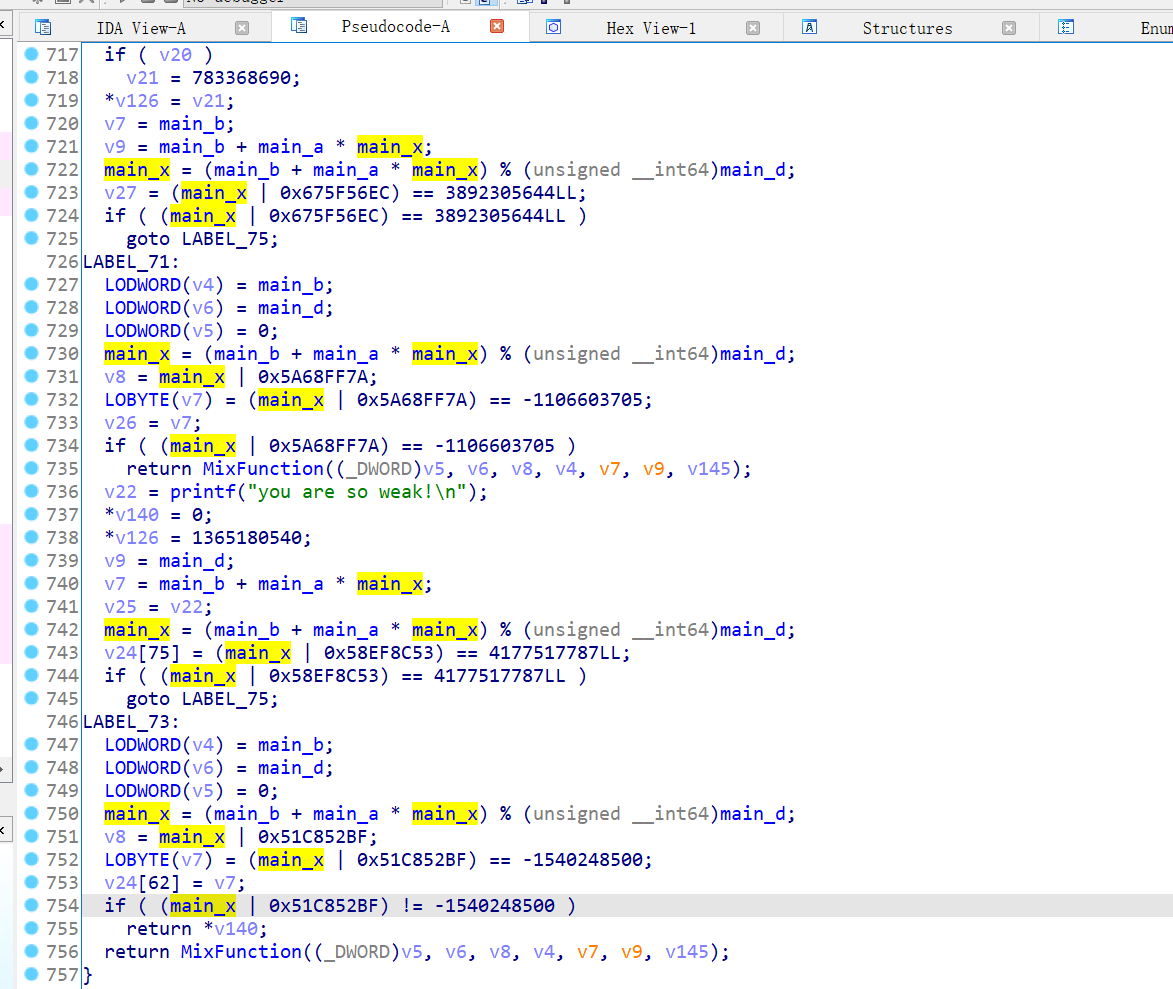Click the Pseudocode-A tab icon
Screen dimensions: 1173x989
[299, 26]
